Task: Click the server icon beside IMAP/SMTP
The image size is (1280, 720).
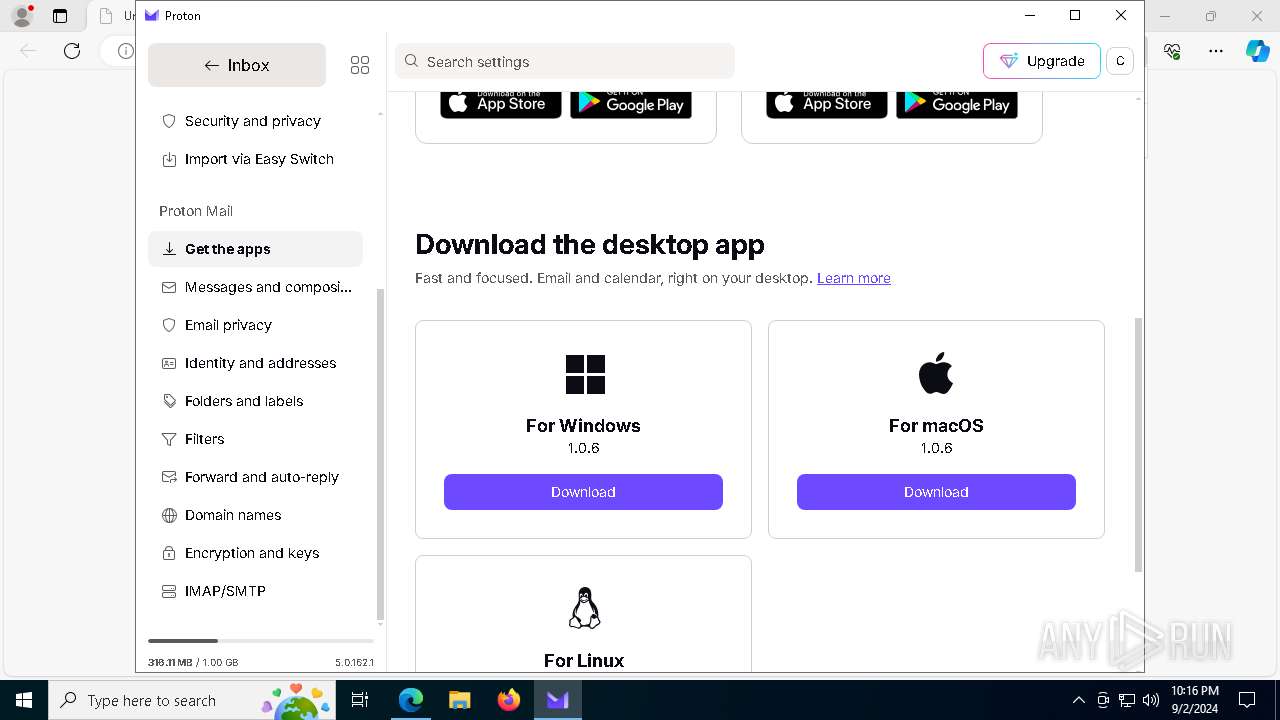Action: (169, 591)
